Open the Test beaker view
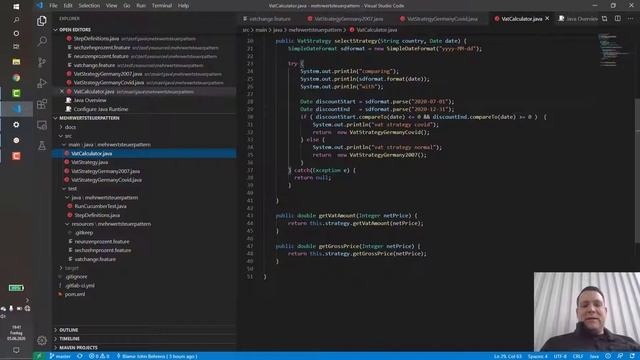640x360 pixels. point(42,145)
